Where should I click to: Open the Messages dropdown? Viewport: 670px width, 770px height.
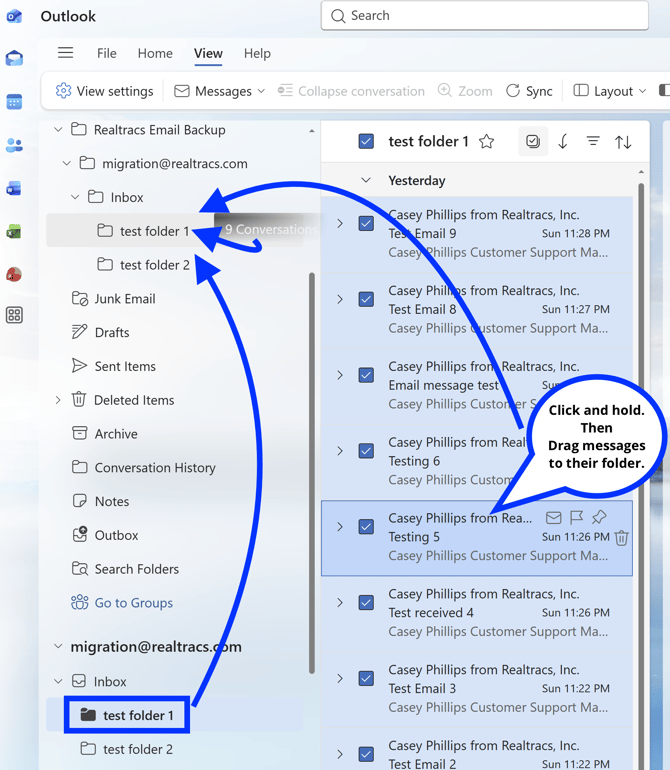click(x=220, y=91)
